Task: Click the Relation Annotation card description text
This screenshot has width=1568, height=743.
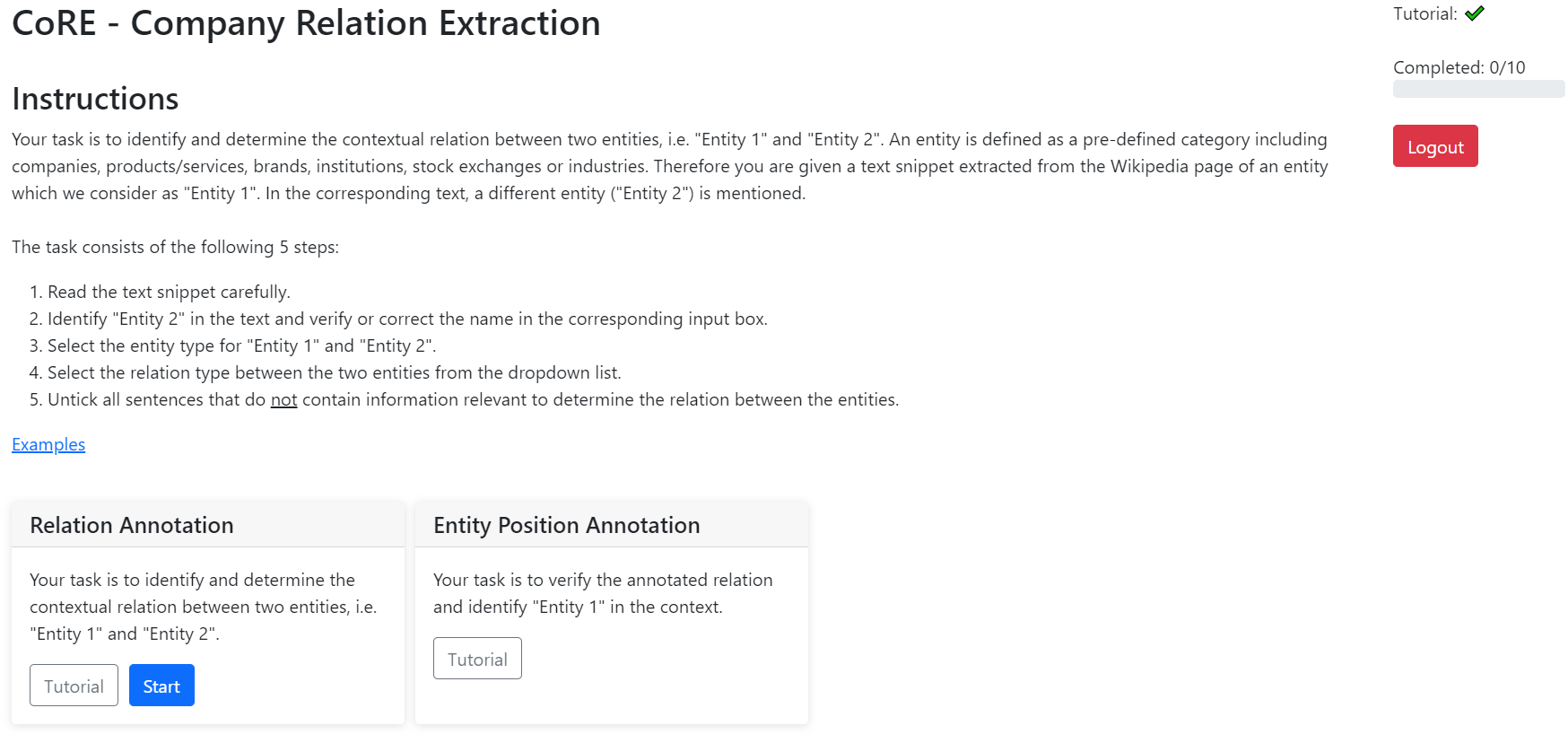Action: point(203,607)
